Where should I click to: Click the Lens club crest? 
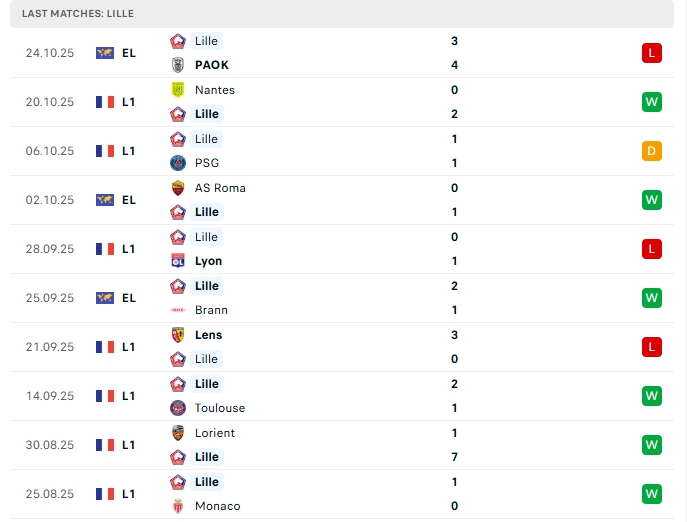pos(178,335)
